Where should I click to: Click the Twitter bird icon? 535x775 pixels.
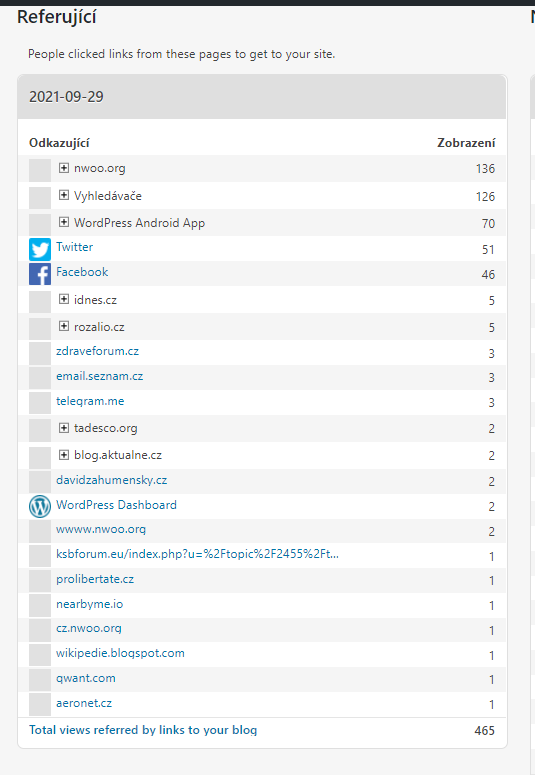pos(40,249)
